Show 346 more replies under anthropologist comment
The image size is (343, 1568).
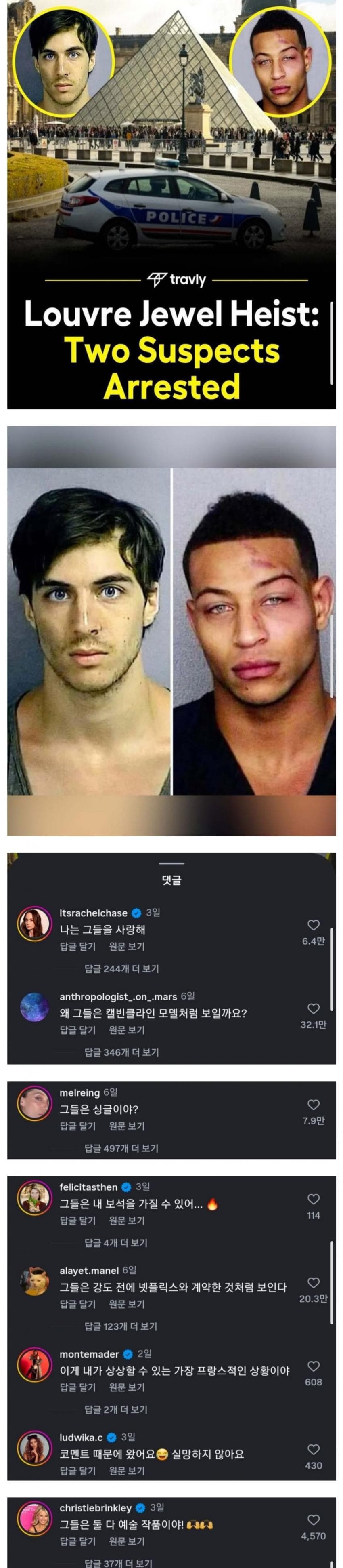(x=121, y=1052)
